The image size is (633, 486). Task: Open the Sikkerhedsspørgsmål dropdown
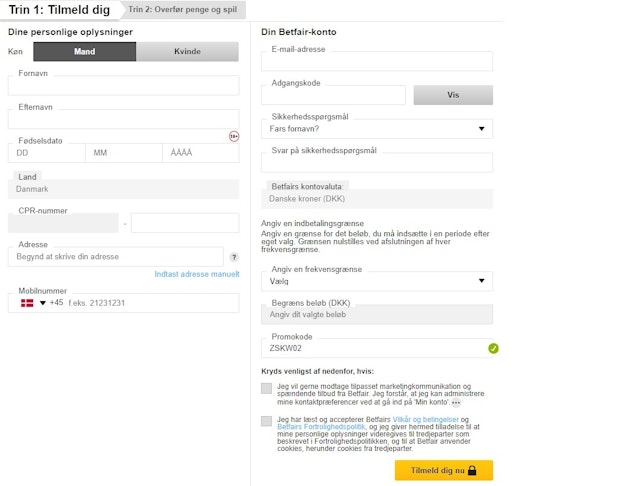click(x=376, y=129)
